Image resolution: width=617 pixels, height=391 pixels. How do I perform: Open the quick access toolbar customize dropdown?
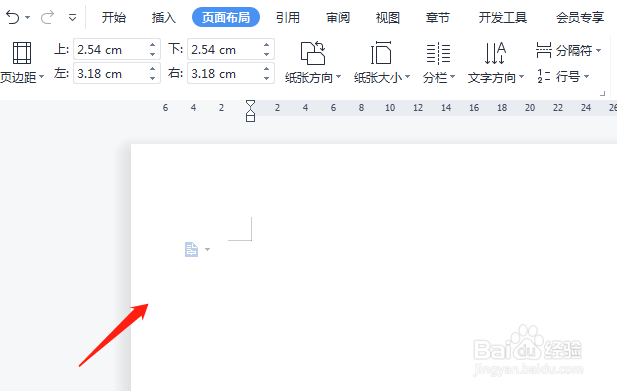pyautogui.click(x=72, y=18)
